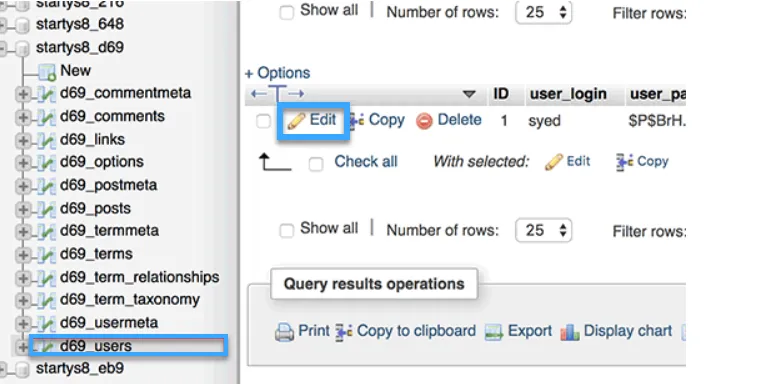Image resolution: width=778 pixels, height=384 pixels.
Task: Click the Export link text
Action: click(530, 331)
